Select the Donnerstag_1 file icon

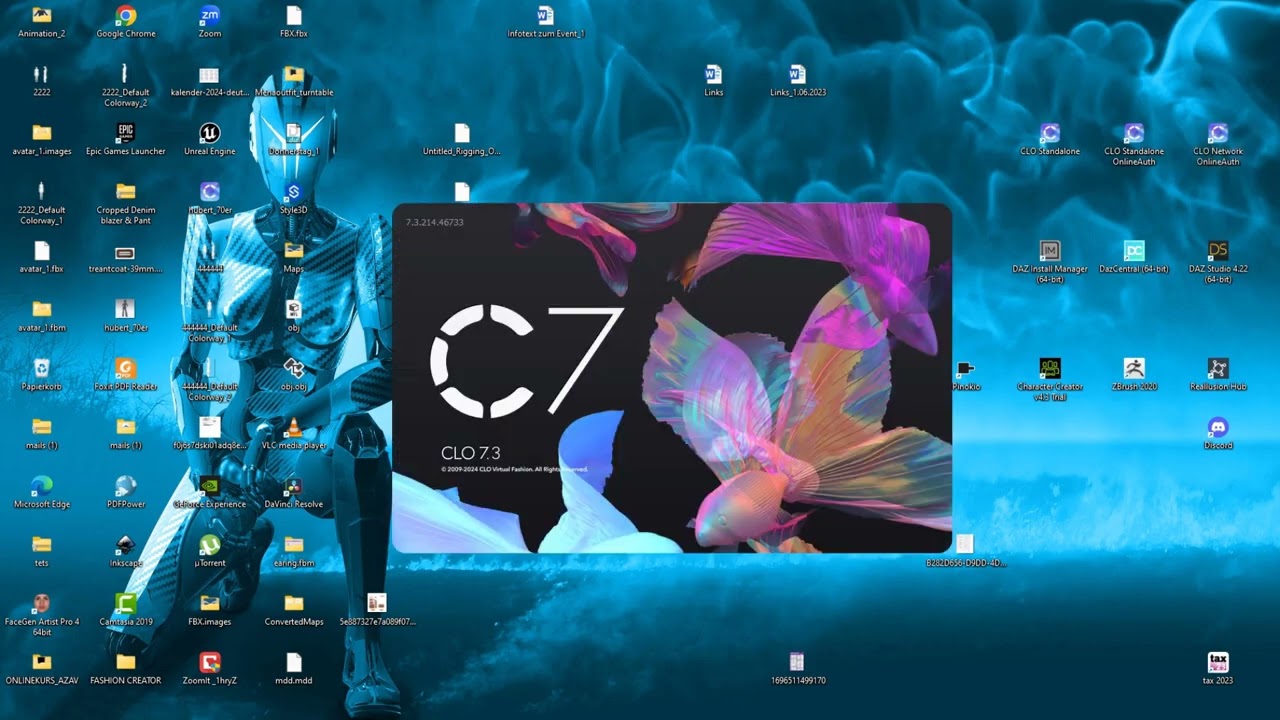[293, 133]
